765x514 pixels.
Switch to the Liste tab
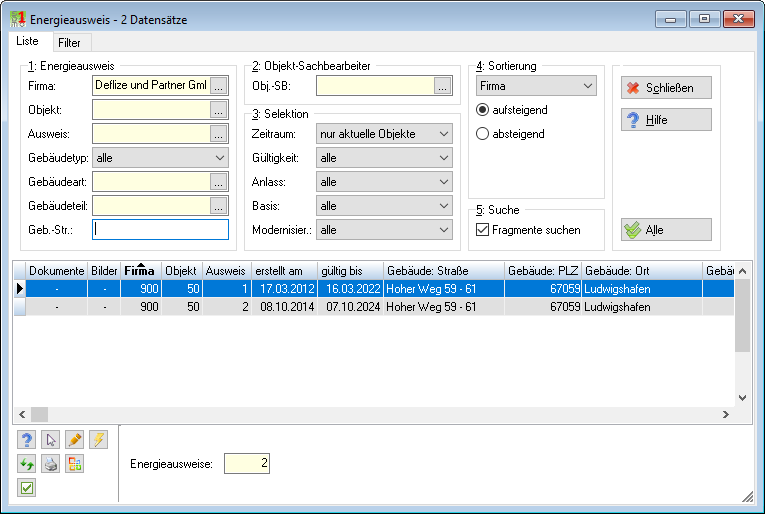(27, 41)
